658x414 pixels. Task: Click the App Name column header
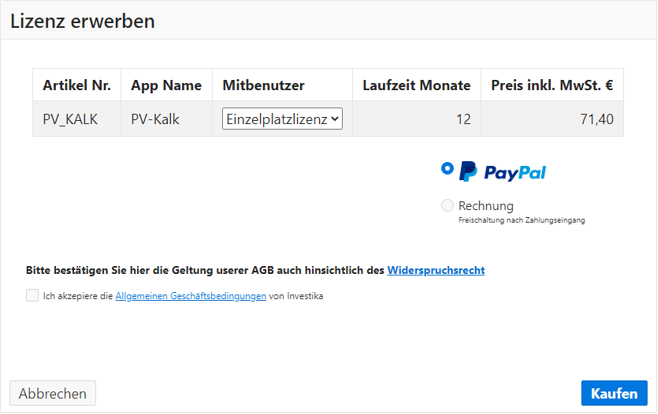tap(167, 85)
